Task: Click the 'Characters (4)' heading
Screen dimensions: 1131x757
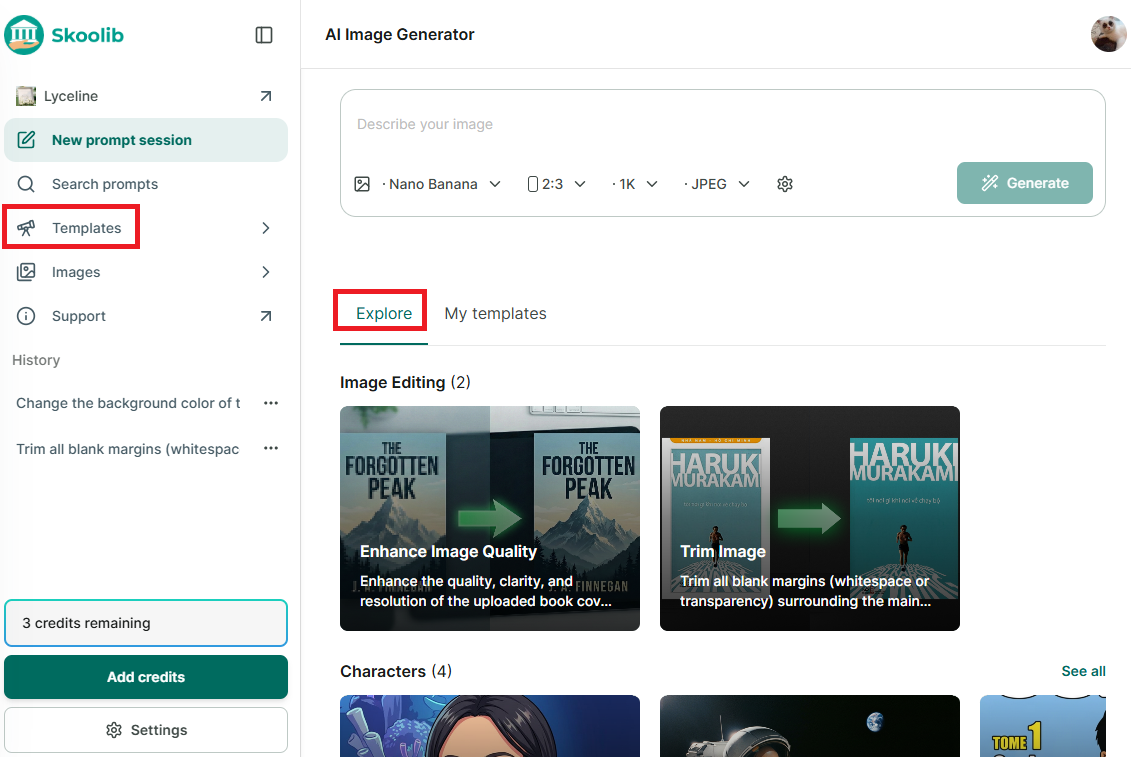Action: click(396, 671)
